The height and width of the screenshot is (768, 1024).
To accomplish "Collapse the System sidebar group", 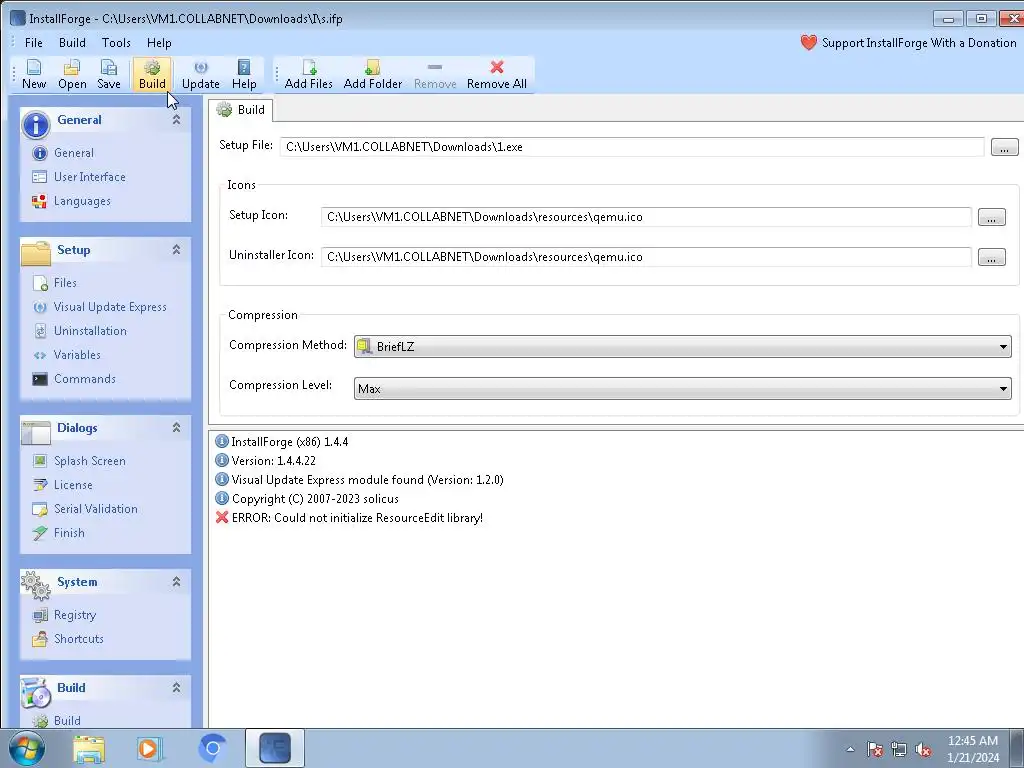I will coord(176,581).
